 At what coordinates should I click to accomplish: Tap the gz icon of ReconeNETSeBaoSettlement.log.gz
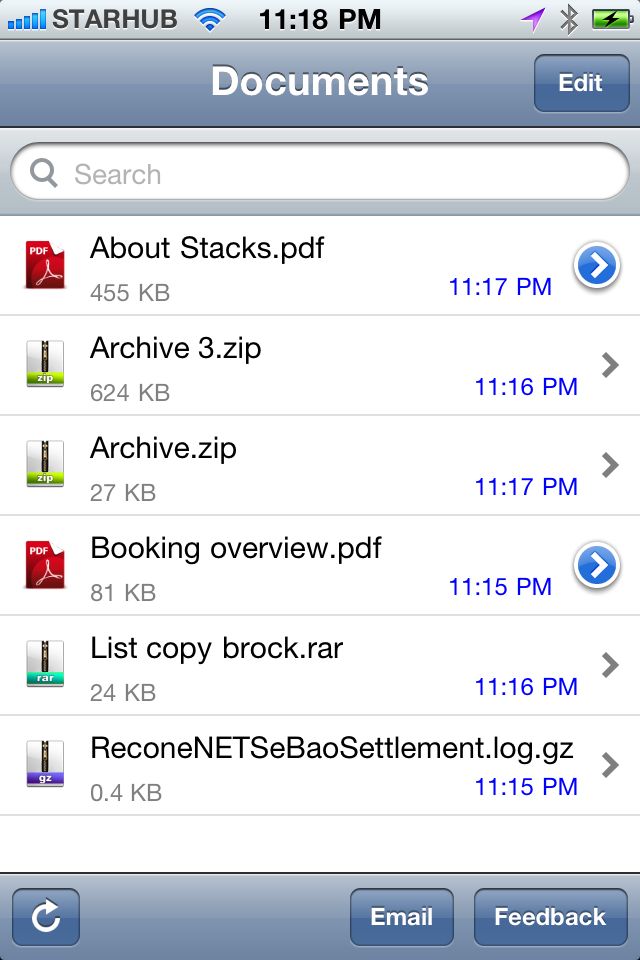pyautogui.click(x=45, y=763)
